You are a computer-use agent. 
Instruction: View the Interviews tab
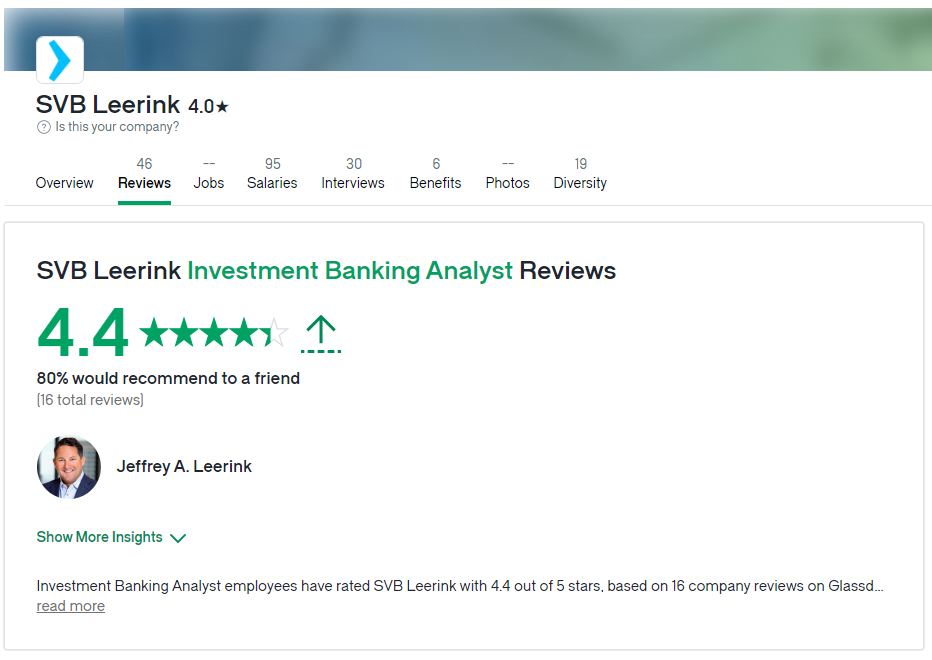pos(353,183)
